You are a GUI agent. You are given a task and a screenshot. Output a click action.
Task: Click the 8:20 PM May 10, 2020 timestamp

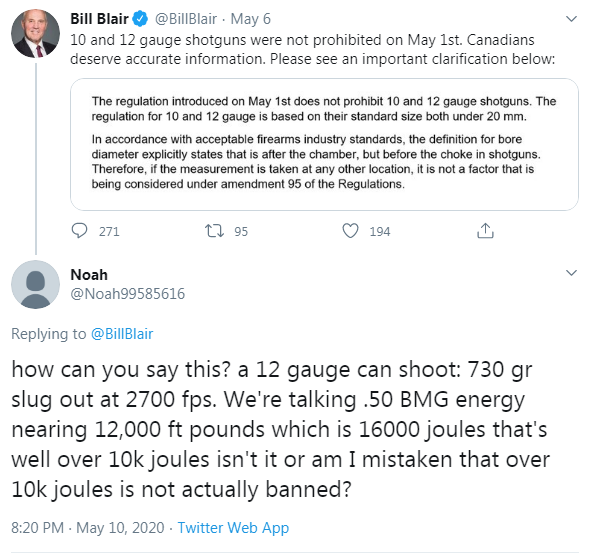(88, 528)
